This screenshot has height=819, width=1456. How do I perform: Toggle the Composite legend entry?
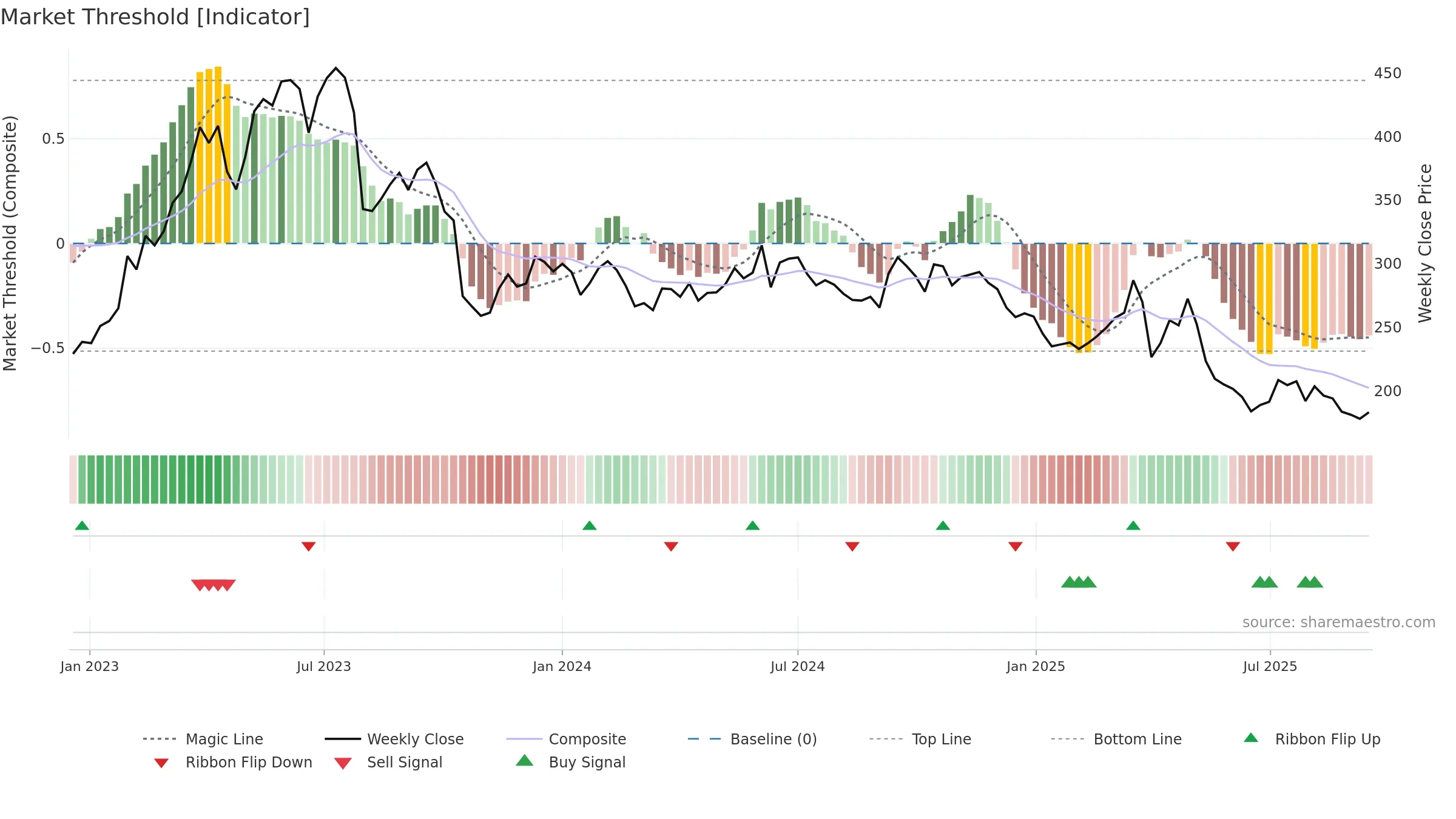(566, 739)
